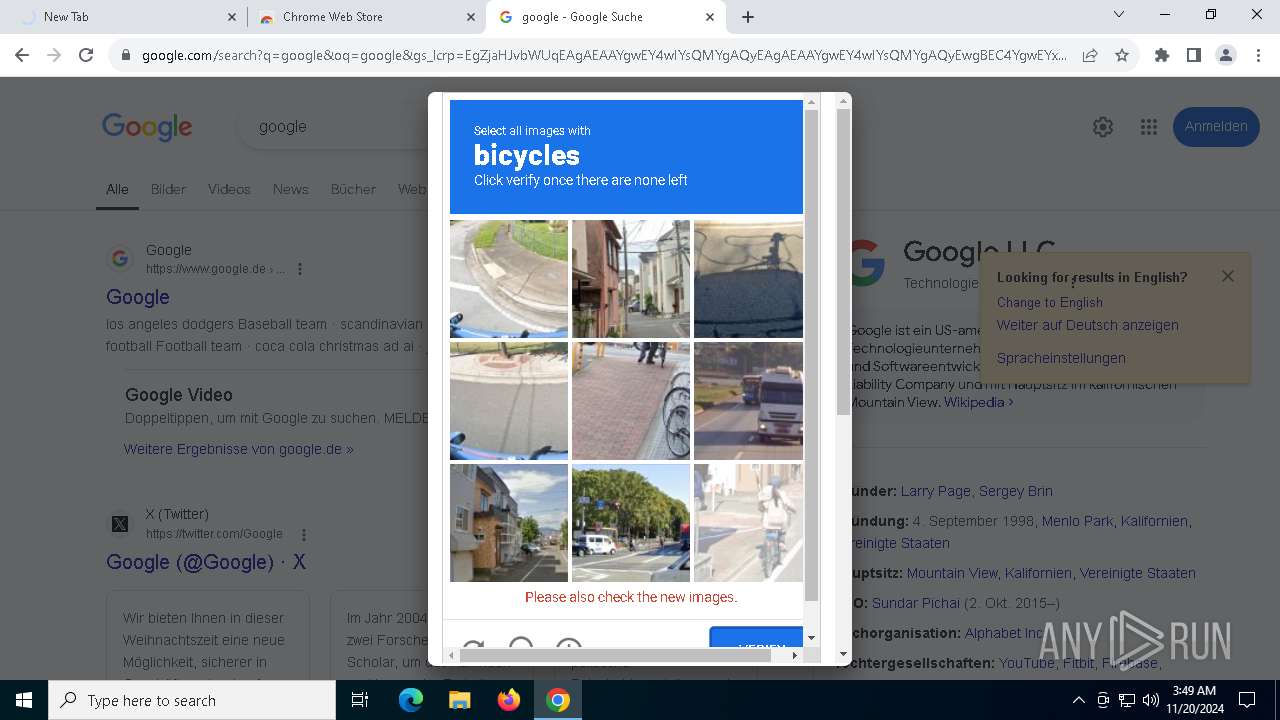Open the tab search chevron
Image resolution: width=1280 pixels, height=720 pixels.
[1119, 14]
